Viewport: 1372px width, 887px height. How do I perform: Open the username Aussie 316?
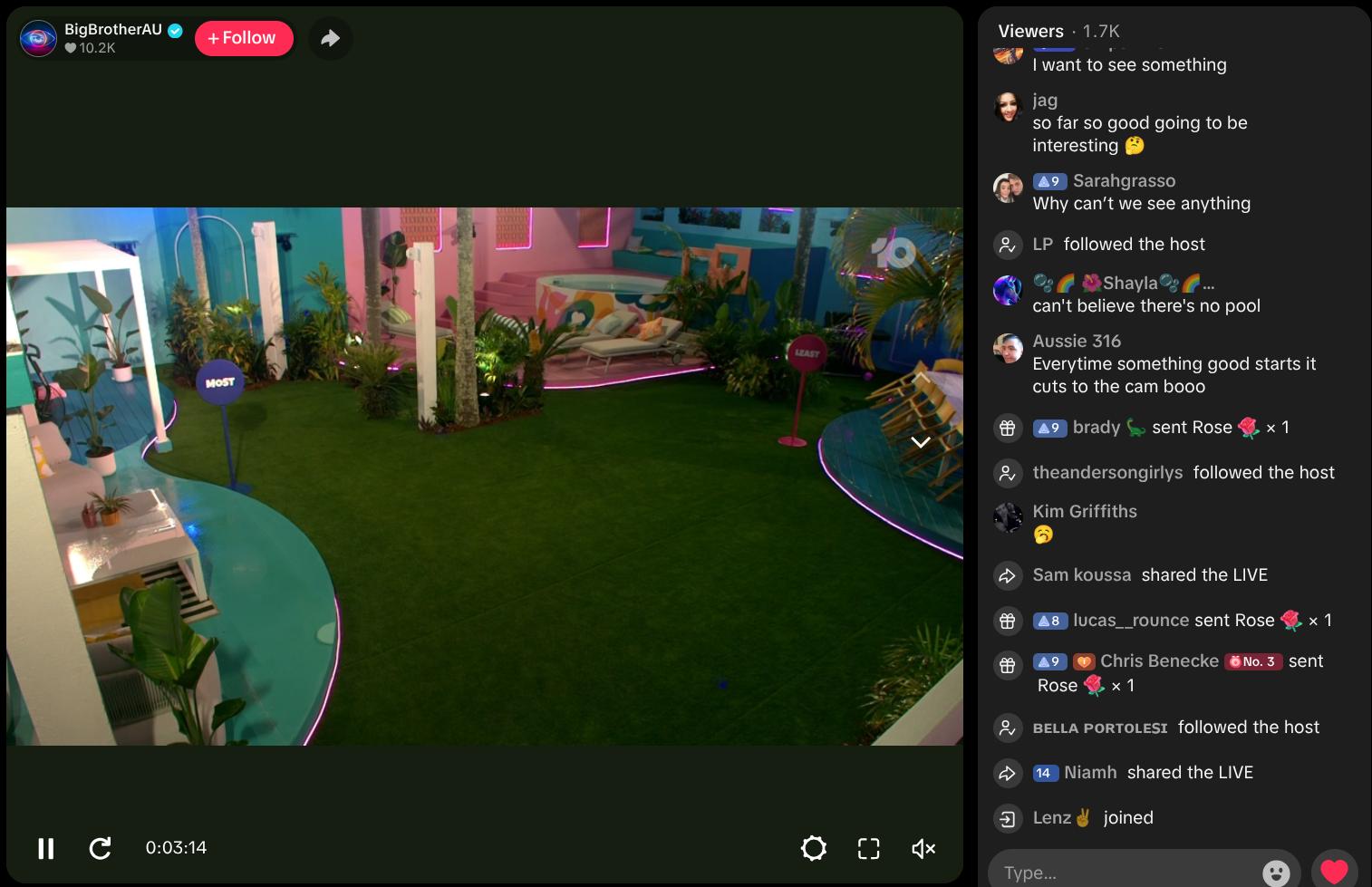pos(1077,341)
